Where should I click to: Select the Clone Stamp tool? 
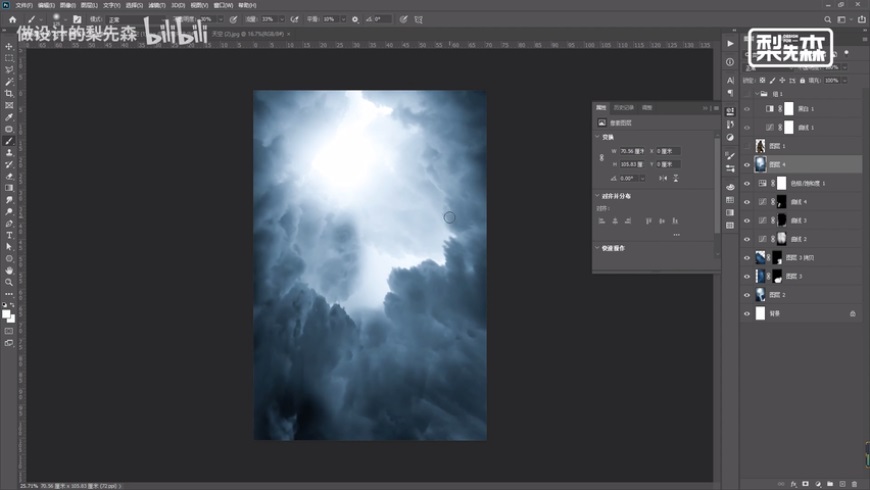coord(9,153)
